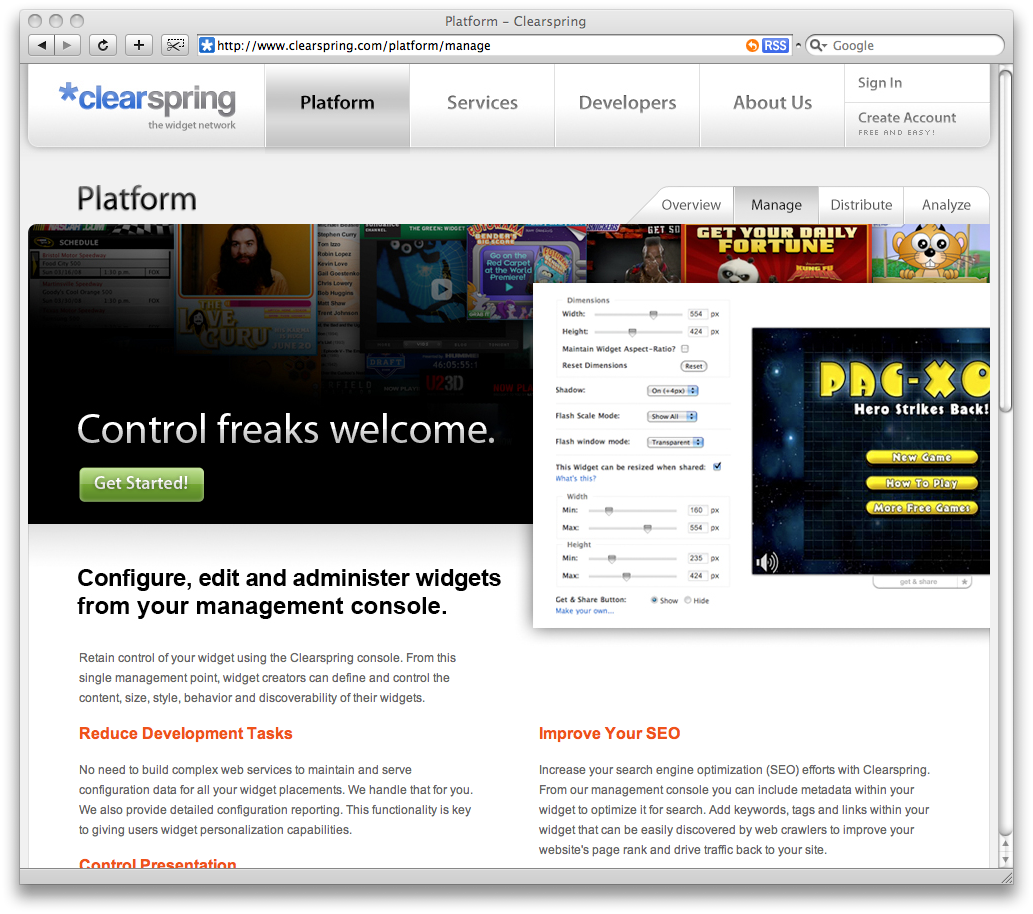Click the Improve Your SEO heading
This screenshot has height=914, width=1033.
point(609,733)
